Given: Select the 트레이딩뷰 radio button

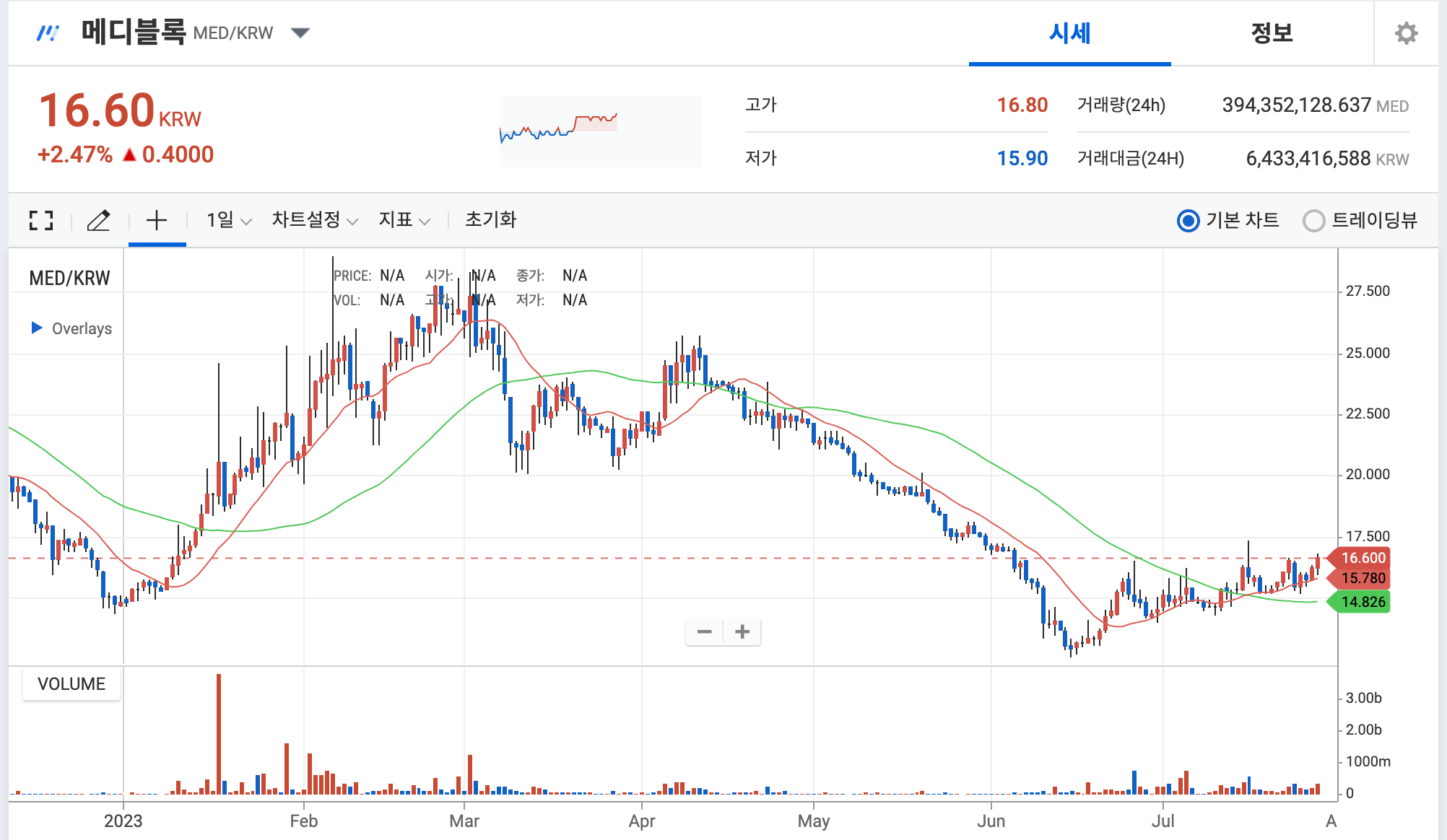Looking at the screenshot, I should click(1313, 220).
